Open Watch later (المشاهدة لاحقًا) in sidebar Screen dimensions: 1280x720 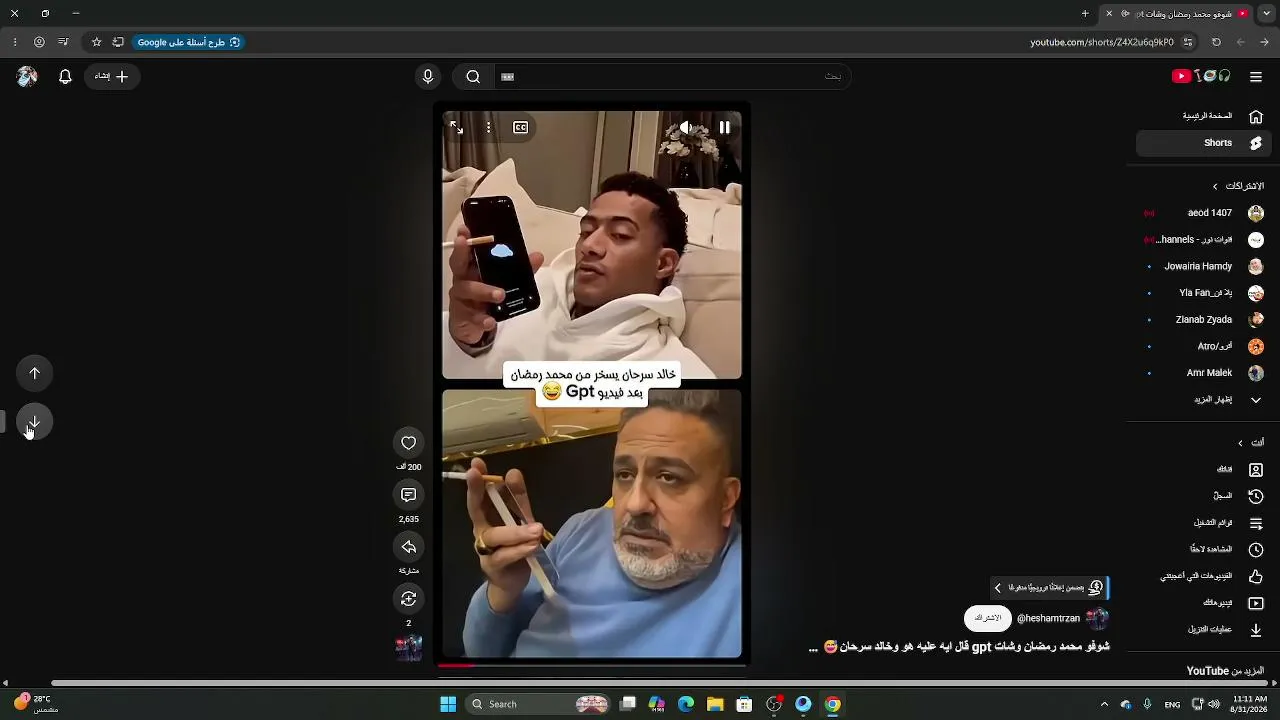click(x=1206, y=549)
